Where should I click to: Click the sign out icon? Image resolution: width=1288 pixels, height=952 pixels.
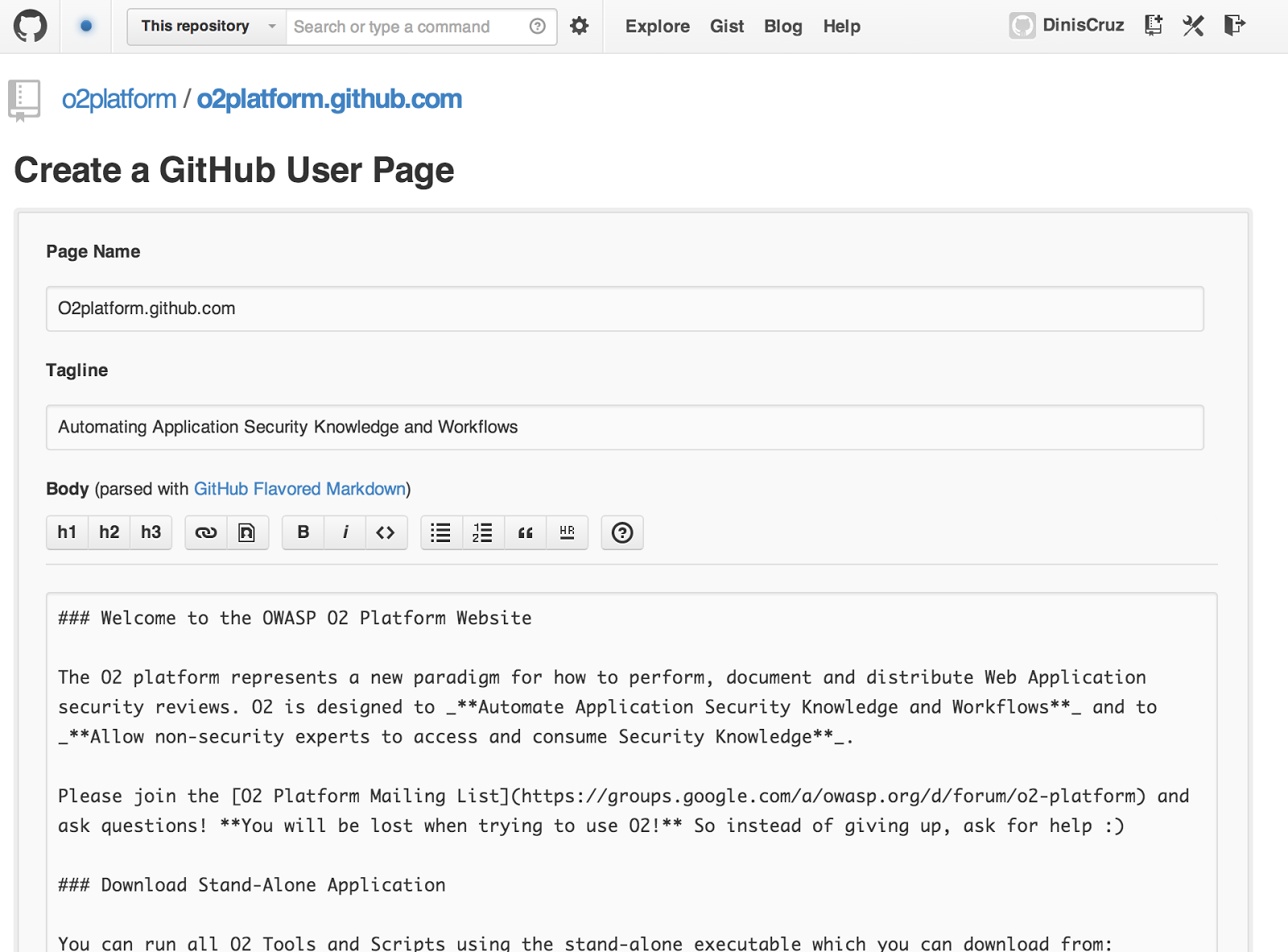click(x=1234, y=26)
